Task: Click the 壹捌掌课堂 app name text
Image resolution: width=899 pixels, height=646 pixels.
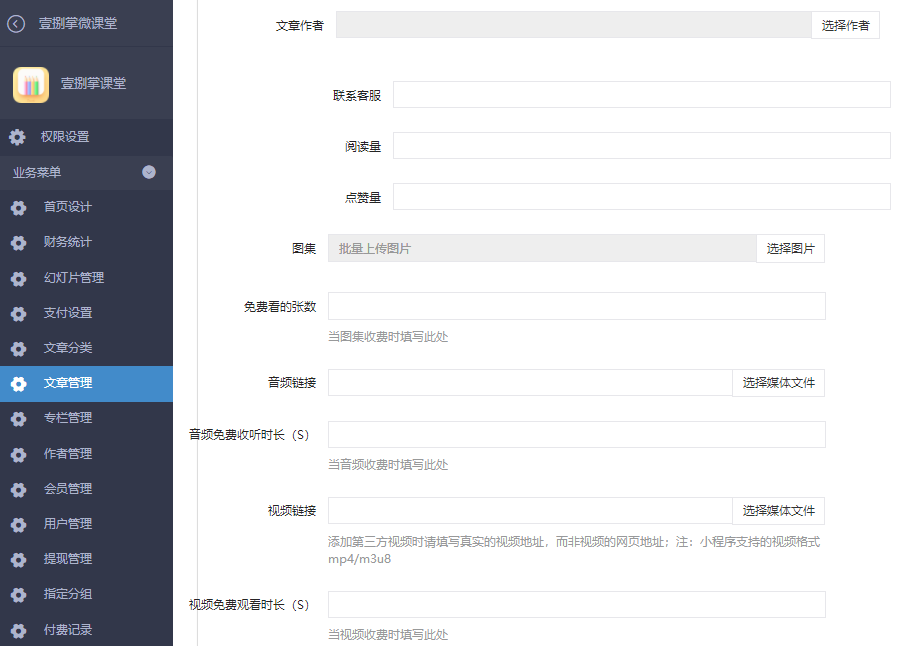Action: (x=93, y=84)
